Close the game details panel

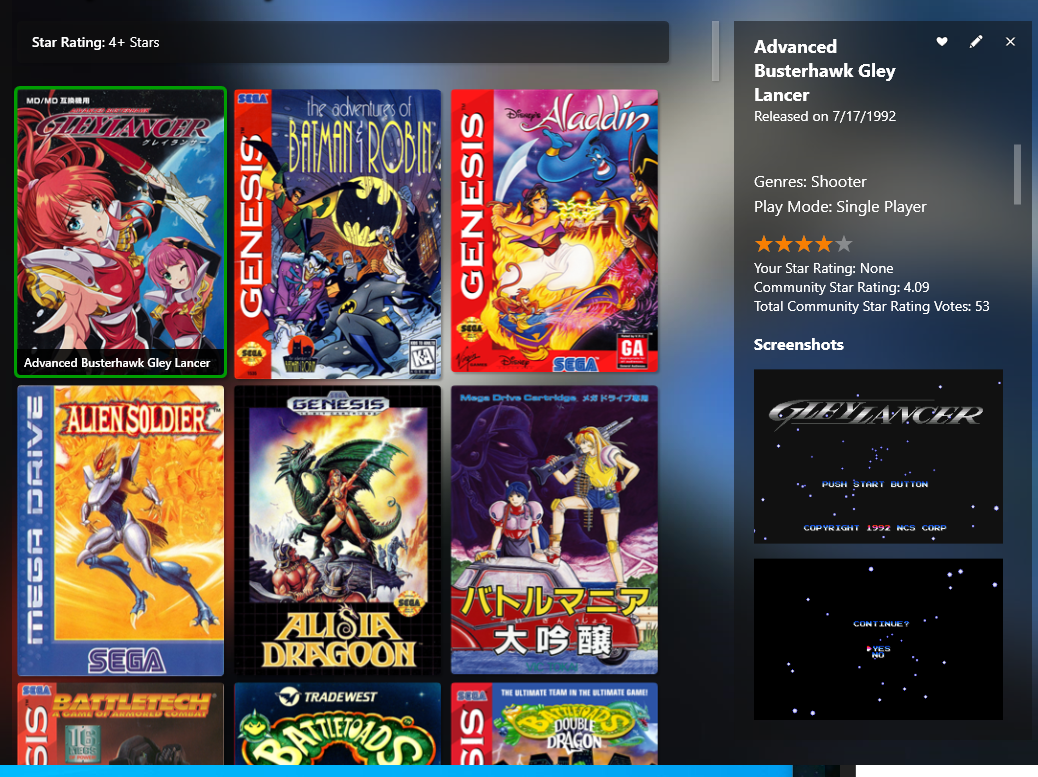point(1010,42)
